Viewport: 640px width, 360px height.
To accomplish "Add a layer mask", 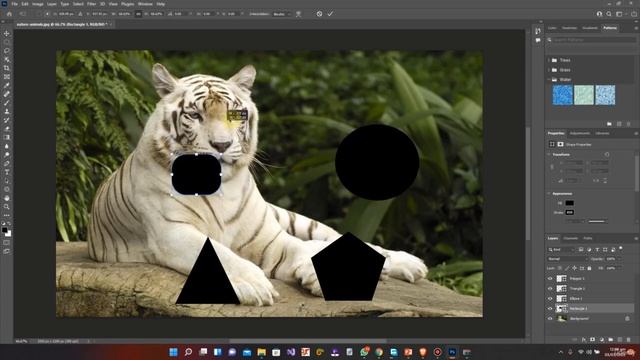I will (593, 340).
